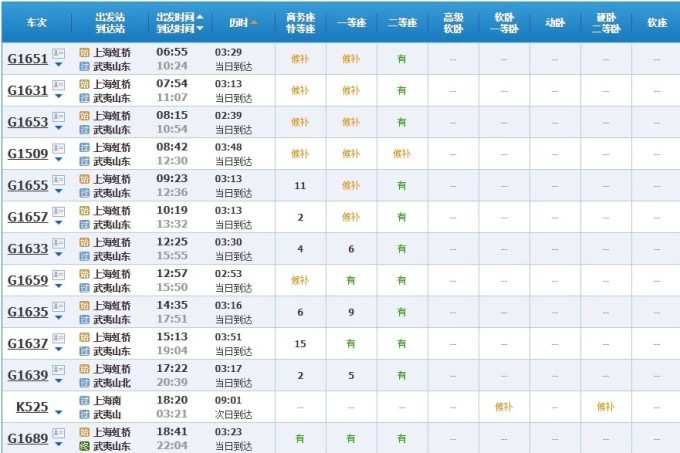Click green terminal badge before 武夷山东 in G1689 row

[85, 446]
